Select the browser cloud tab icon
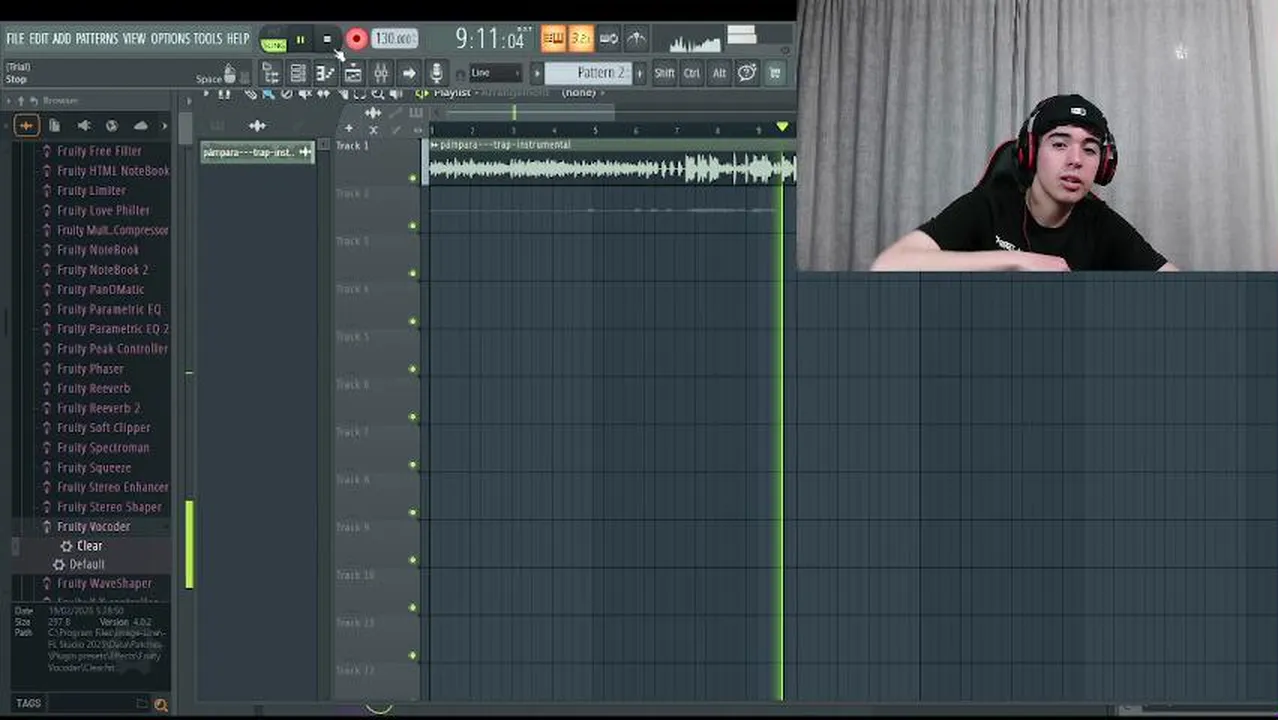This screenshot has height=720, width=1278. click(140, 125)
